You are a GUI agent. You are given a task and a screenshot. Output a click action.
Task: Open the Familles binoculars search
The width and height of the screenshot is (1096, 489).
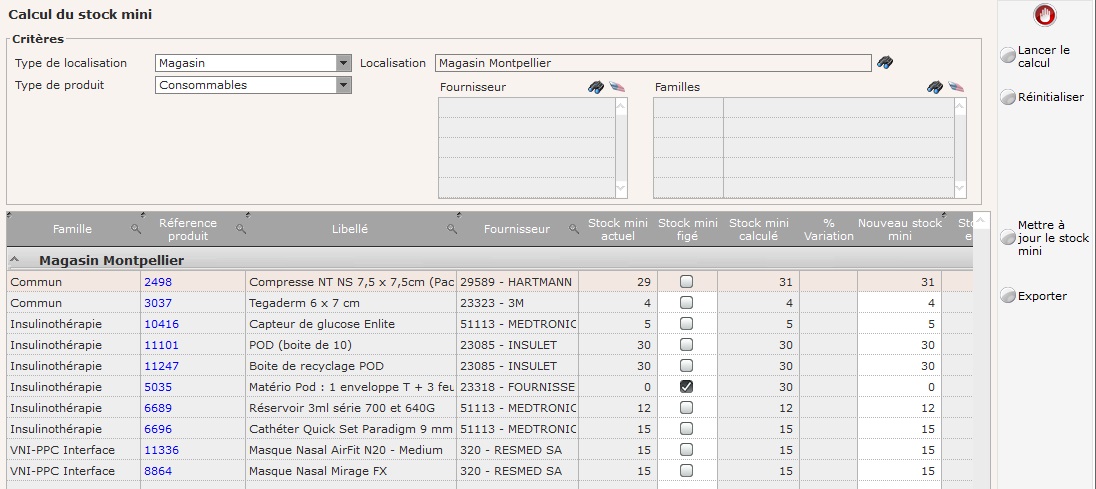point(935,87)
